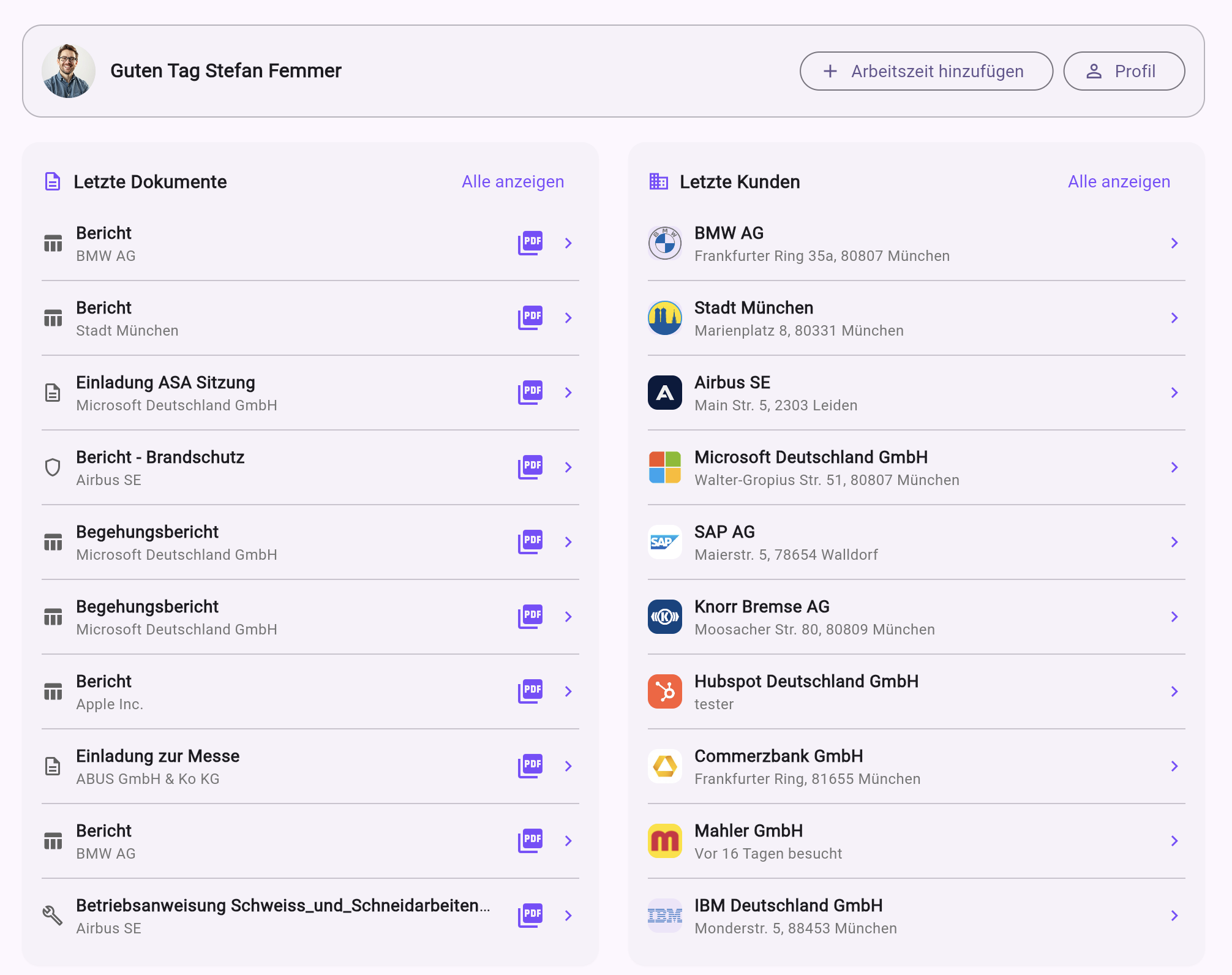Click the Arbeitszeit hinzufügen button
This screenshot has width=1232, height=975.
(x=926, y=70)
